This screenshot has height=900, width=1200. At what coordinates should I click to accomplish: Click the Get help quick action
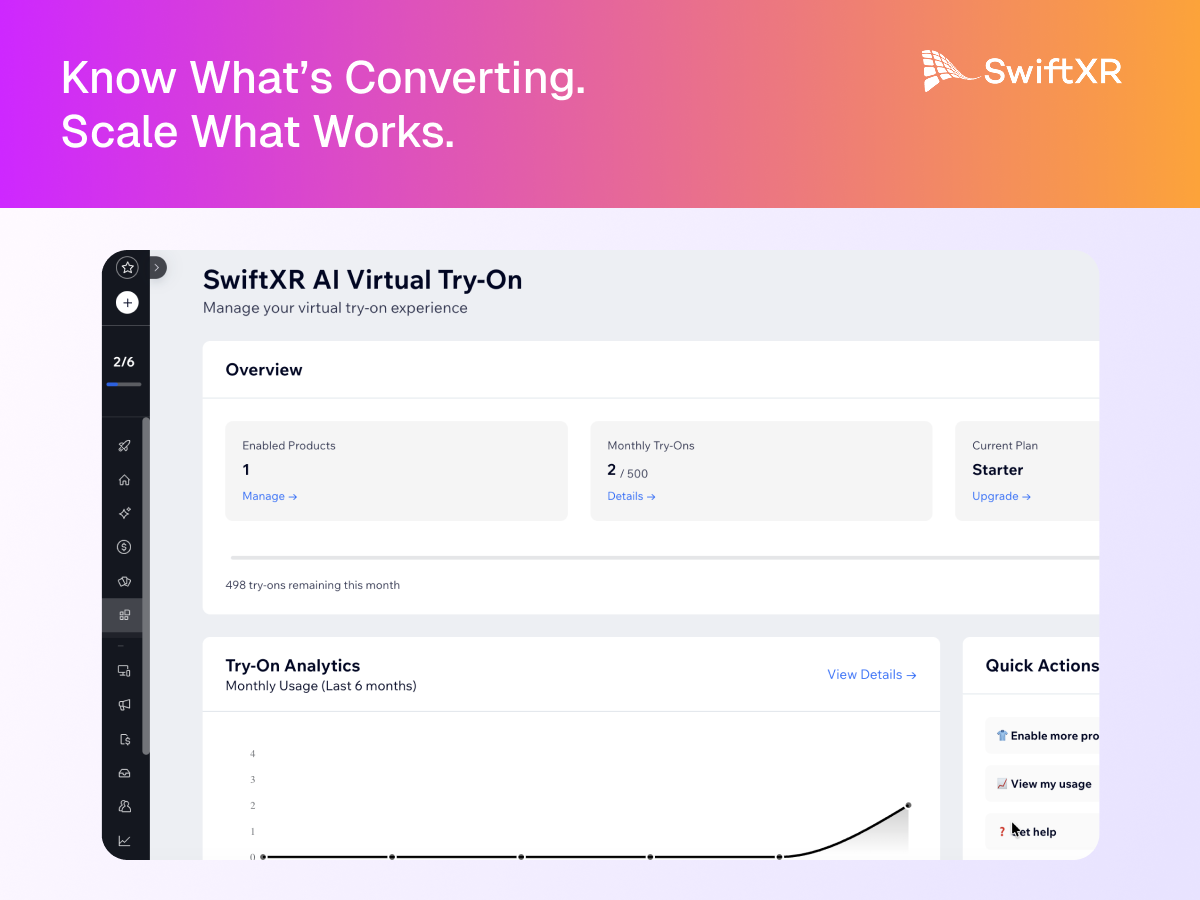click(1043, 832)
